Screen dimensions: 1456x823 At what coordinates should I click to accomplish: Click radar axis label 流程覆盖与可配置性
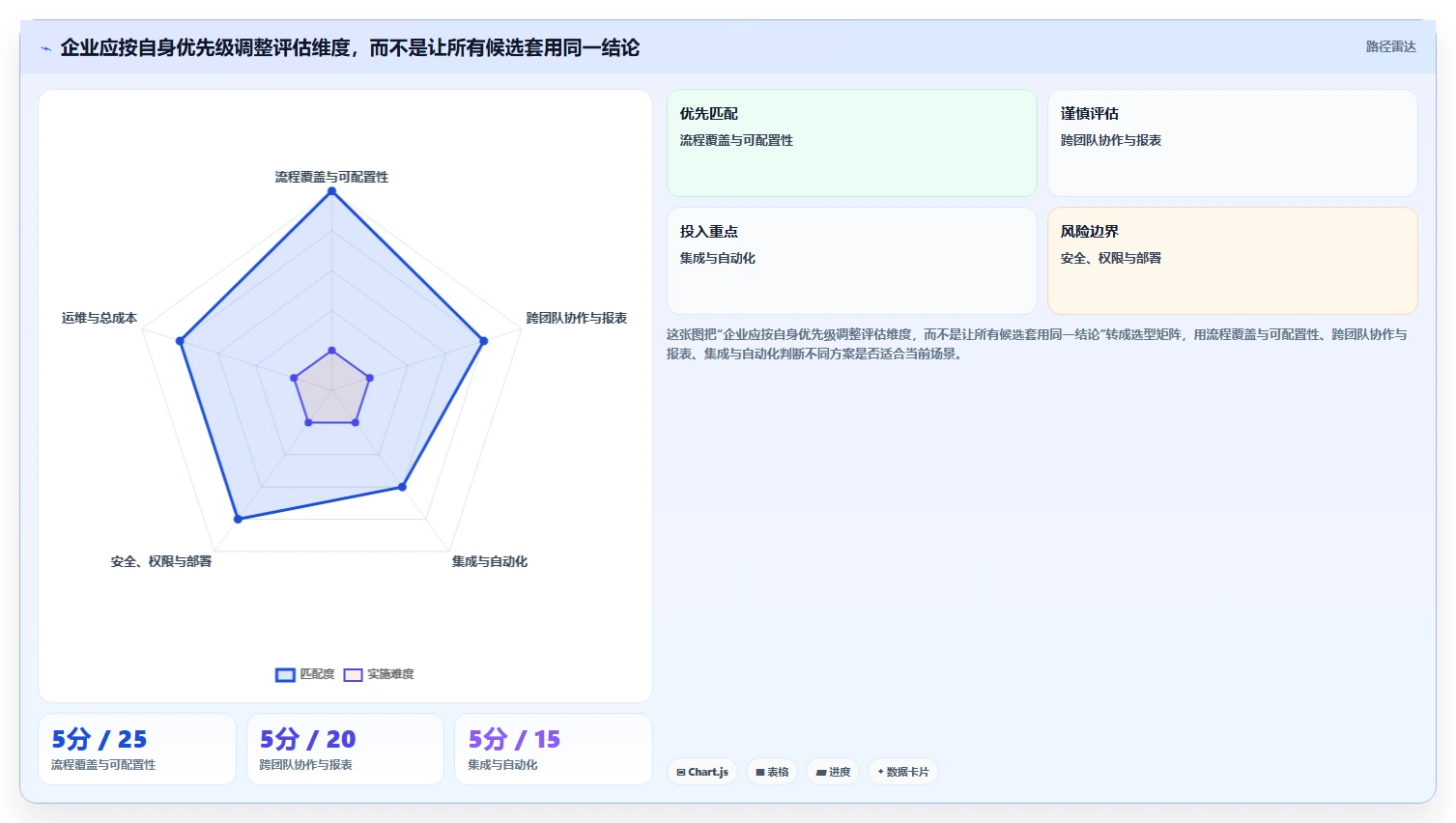click(x=331, y=177)
